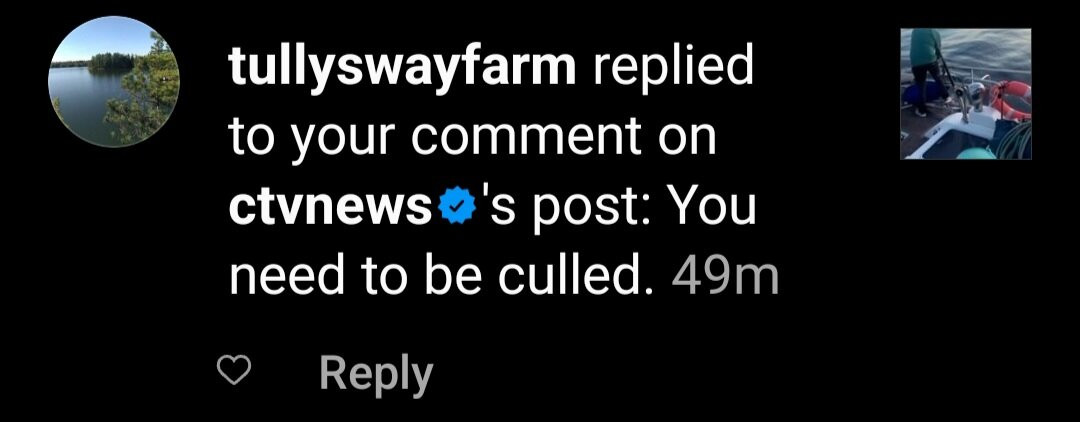1080x422 pixels.
Task: Open the ctvnews post thumbnail
Action: pyautogui.click(x=966, y=94)
